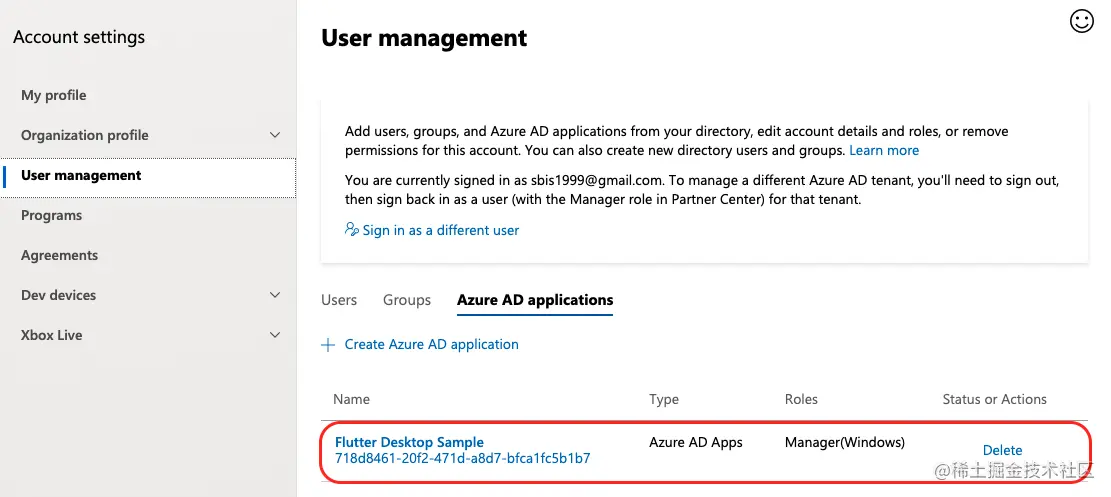Go to Programs page
Screen dimensions: 1111x497
click(x=51, y=215)
